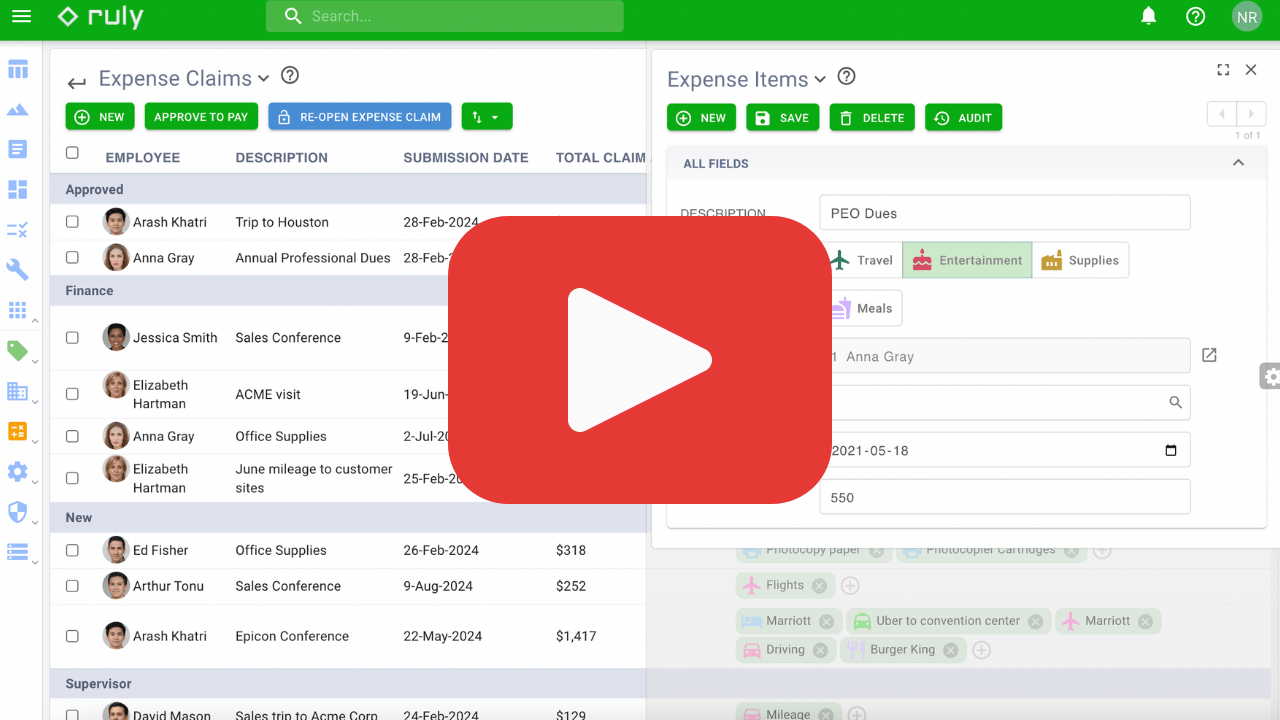Viewport: 1280px width, 720px height.
Task: Open the mountain chart icon in sidebar
Action: pyautogui.click(x=18, y=110)
